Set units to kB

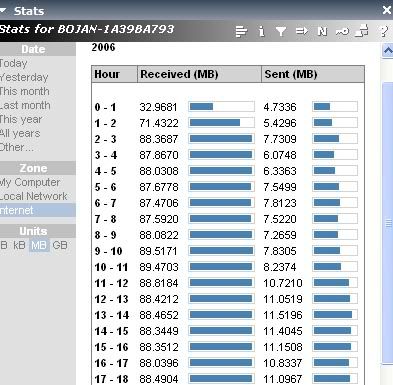(19, 245)
